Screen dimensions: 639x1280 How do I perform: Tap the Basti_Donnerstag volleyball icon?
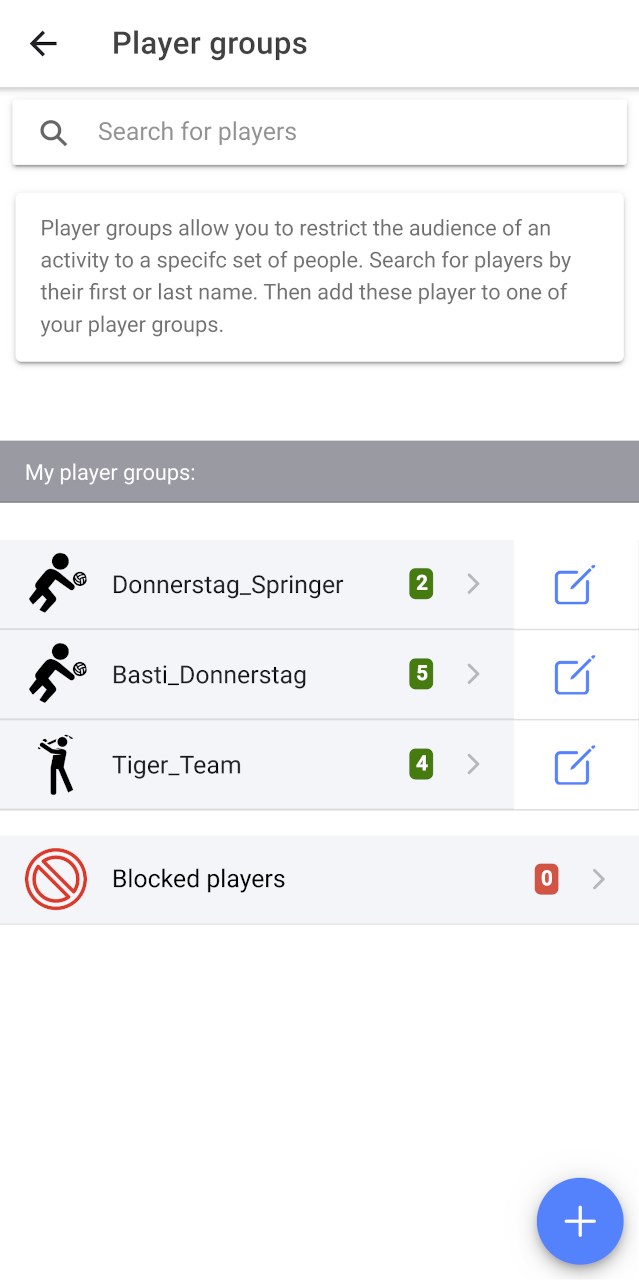coord(56,673)
